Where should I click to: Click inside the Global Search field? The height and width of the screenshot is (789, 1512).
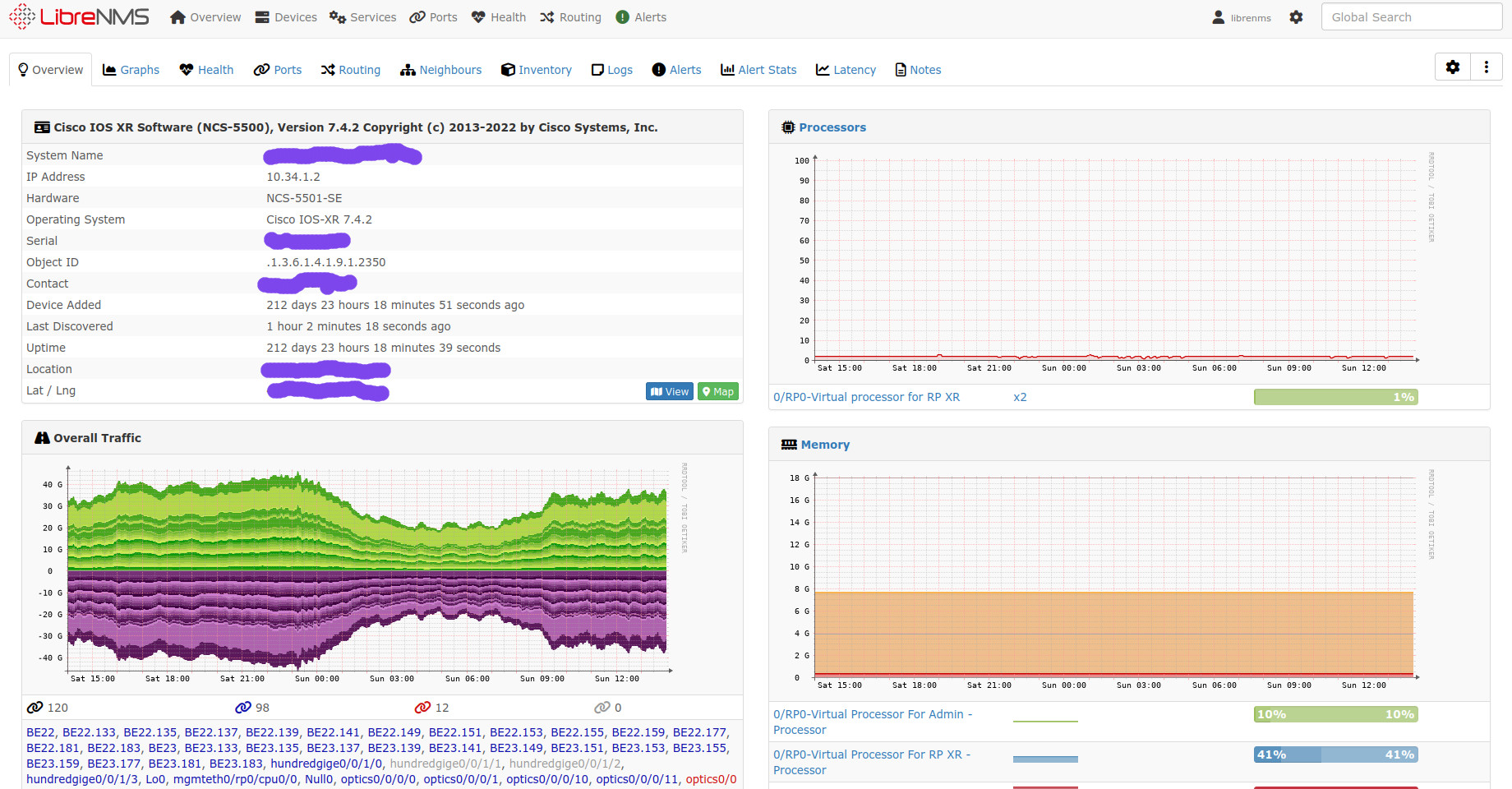(x=1410, y=16)
